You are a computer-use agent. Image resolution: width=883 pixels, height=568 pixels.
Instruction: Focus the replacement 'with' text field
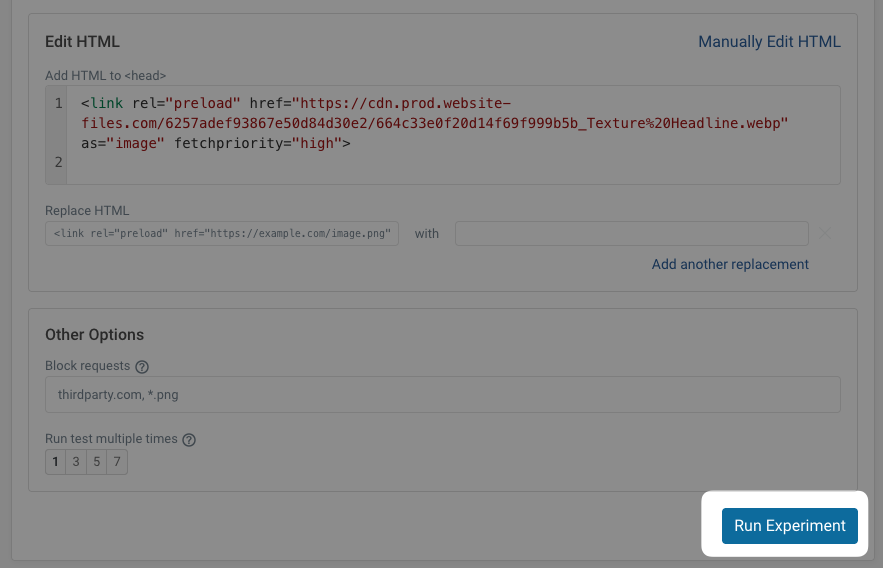point(631,234)
